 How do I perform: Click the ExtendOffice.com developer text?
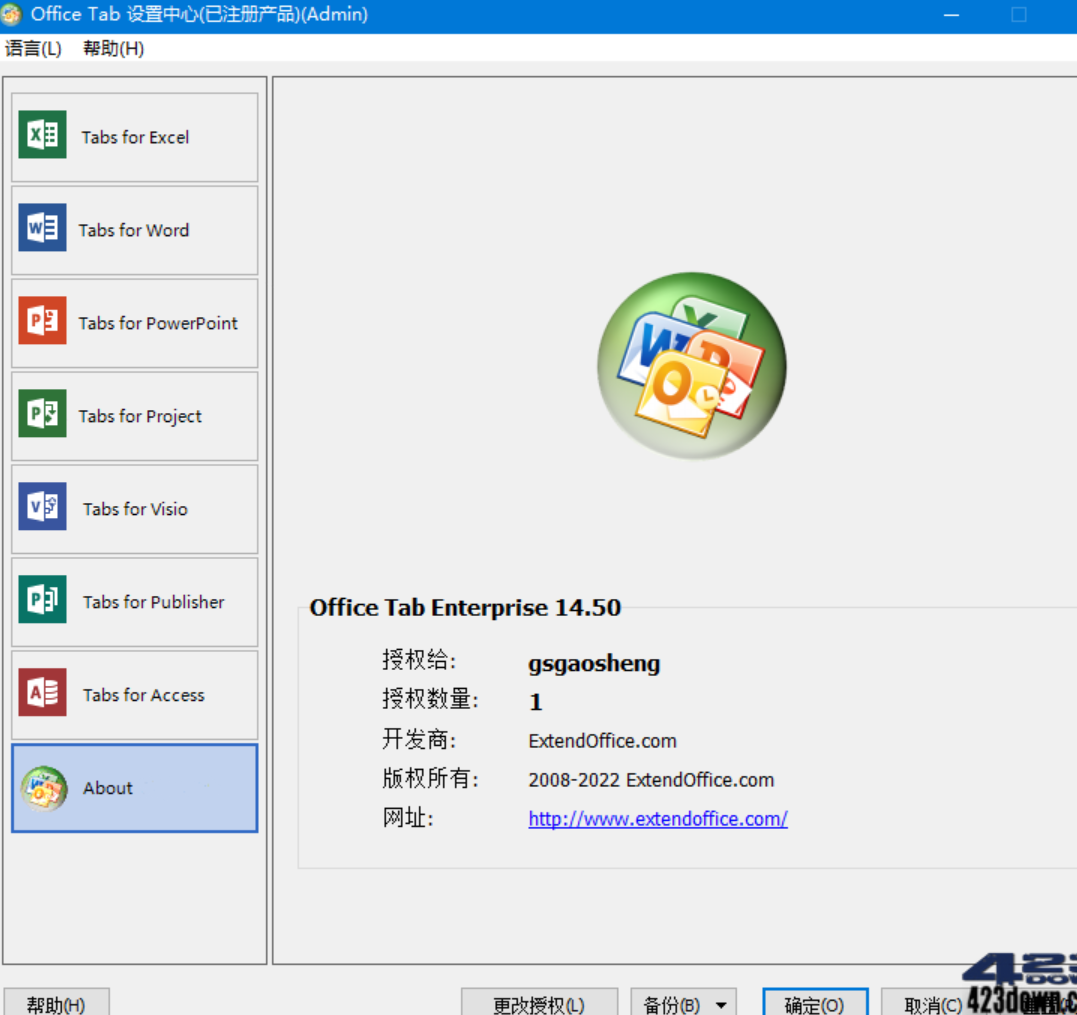click(602, 741)
